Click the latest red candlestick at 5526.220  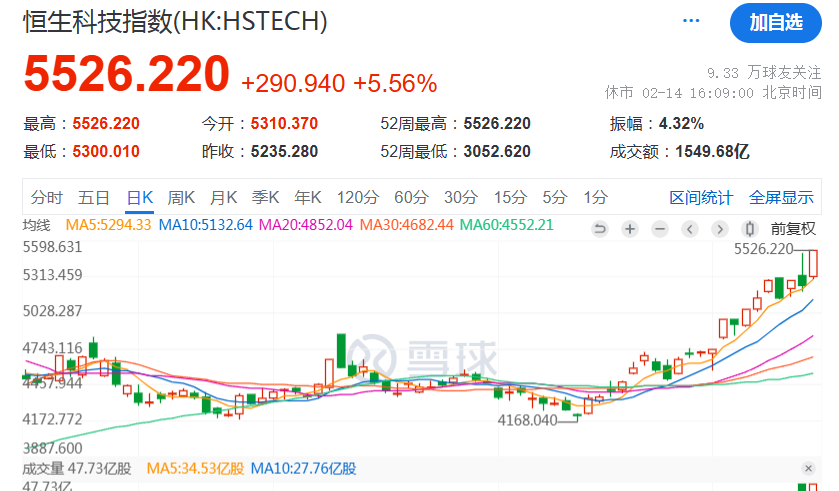813,263
